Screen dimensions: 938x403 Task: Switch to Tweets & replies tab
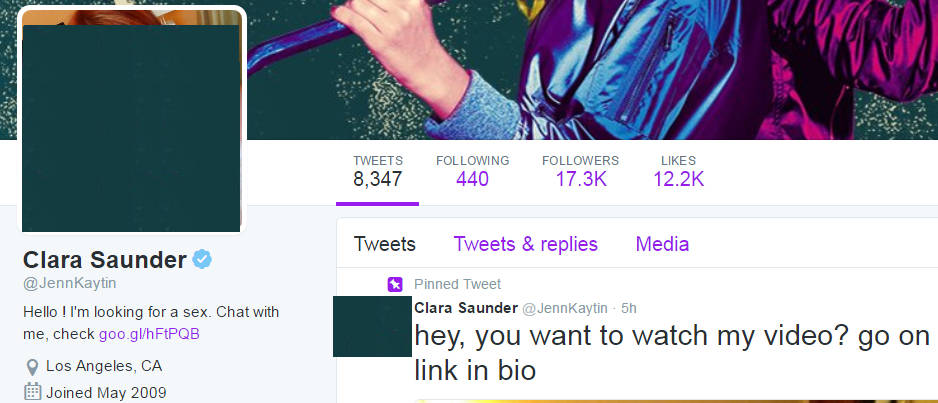[525, 244]
